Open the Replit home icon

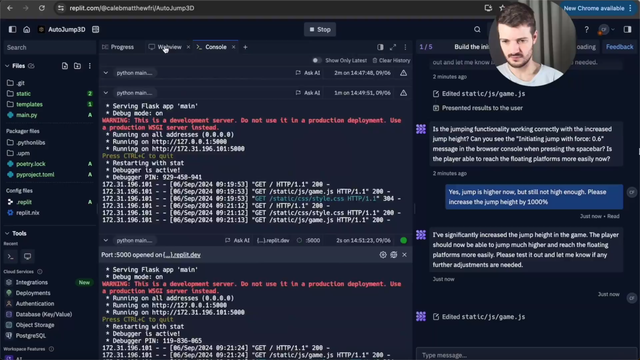coord(27,29)
